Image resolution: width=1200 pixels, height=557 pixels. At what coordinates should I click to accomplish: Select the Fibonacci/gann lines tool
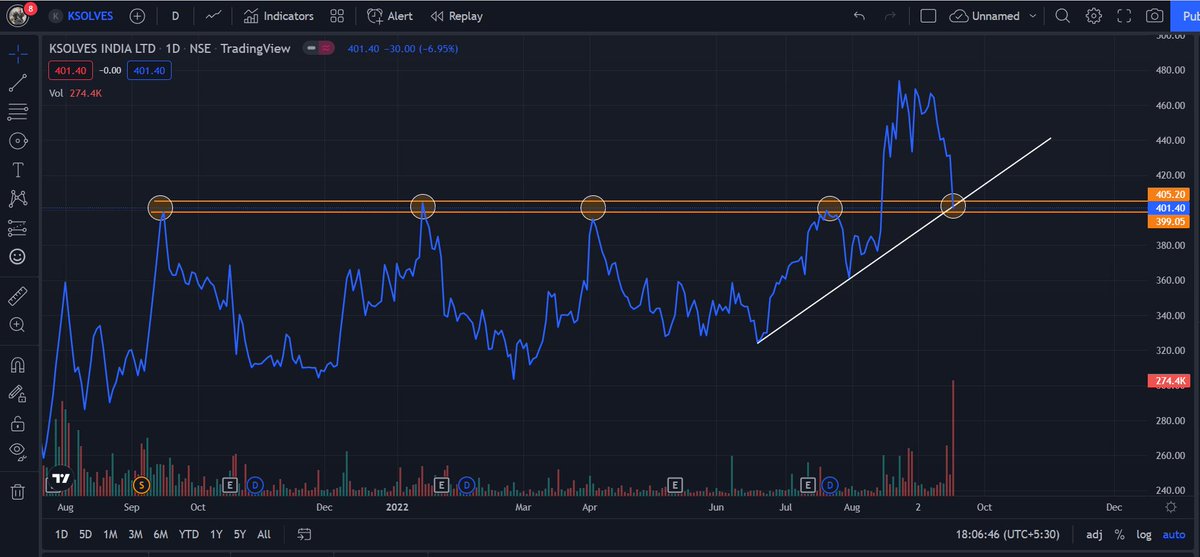(17, 112)
